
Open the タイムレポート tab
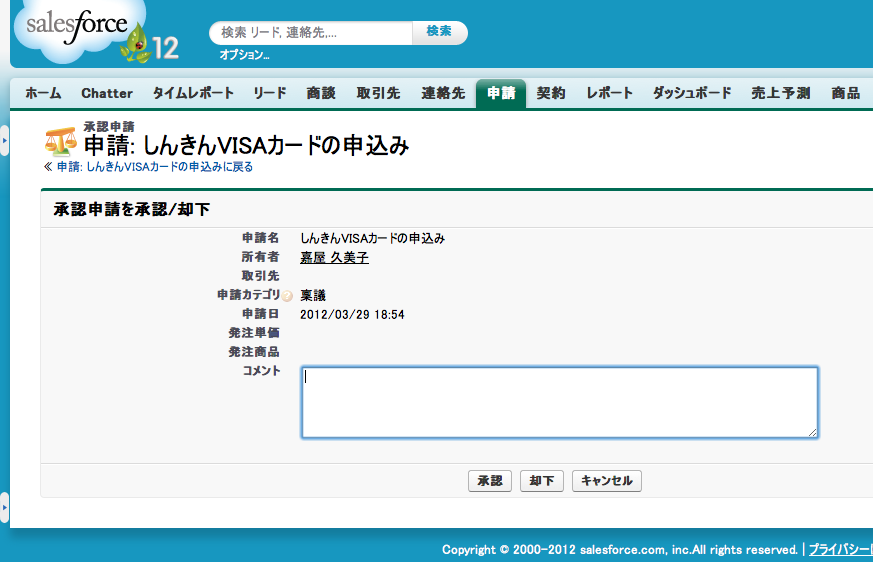[193, 93]
